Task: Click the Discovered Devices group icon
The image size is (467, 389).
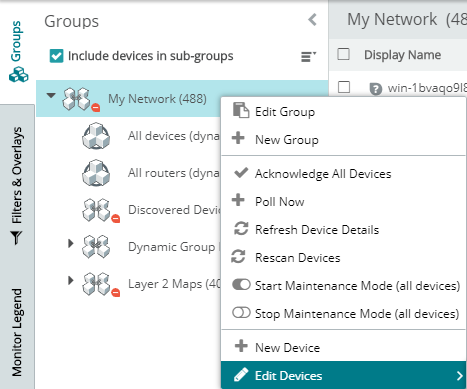Action: (101, 210)
